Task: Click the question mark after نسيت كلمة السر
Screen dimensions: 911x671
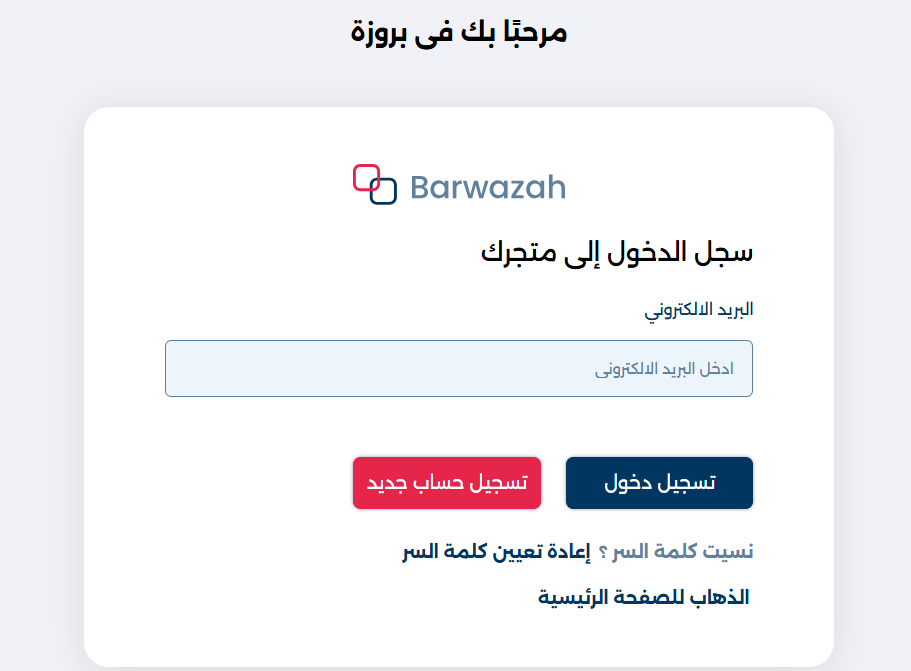Action: point(603,552)
